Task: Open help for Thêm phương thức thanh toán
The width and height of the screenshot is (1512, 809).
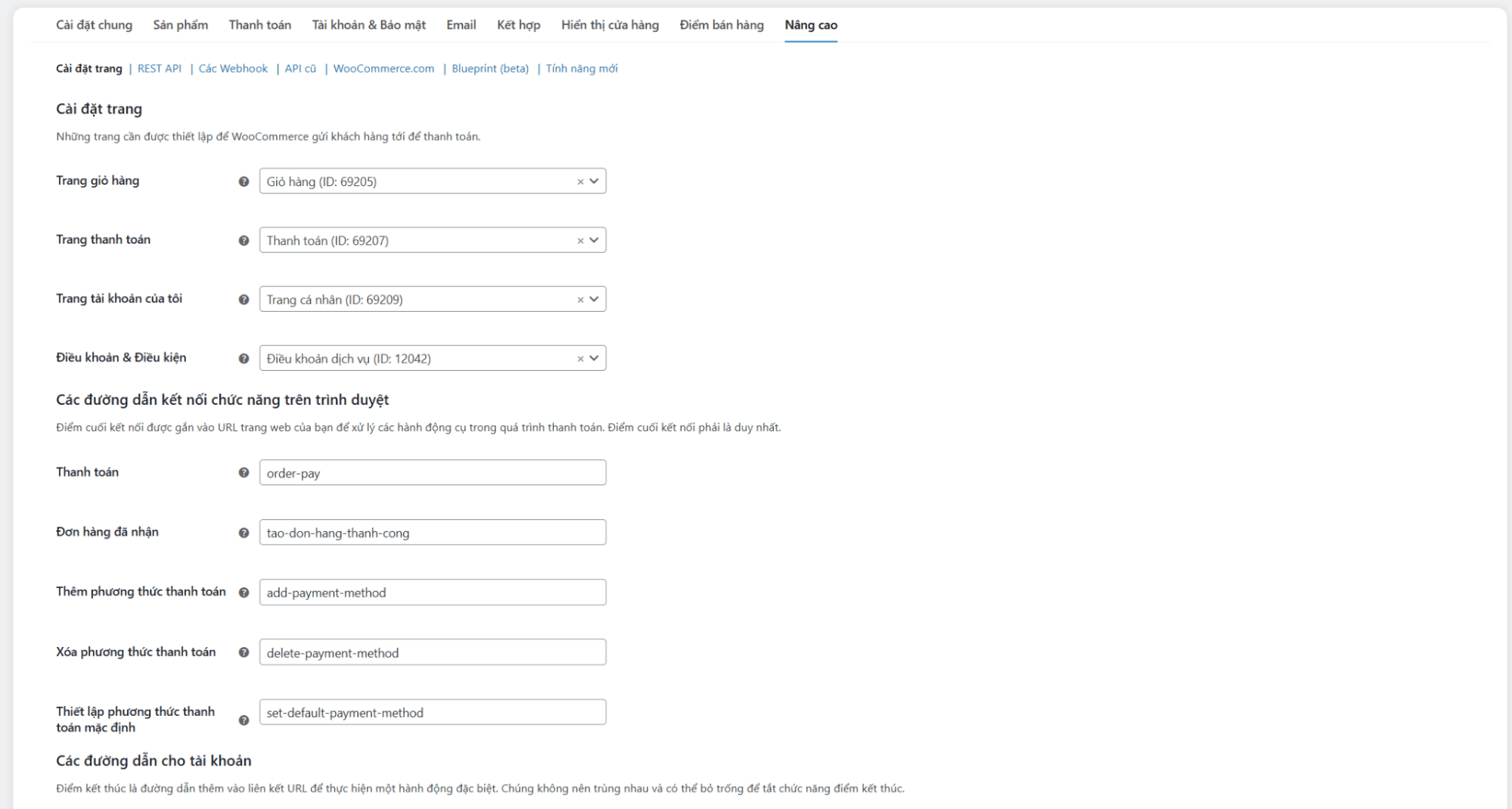Action: click(x=243, y=593)
